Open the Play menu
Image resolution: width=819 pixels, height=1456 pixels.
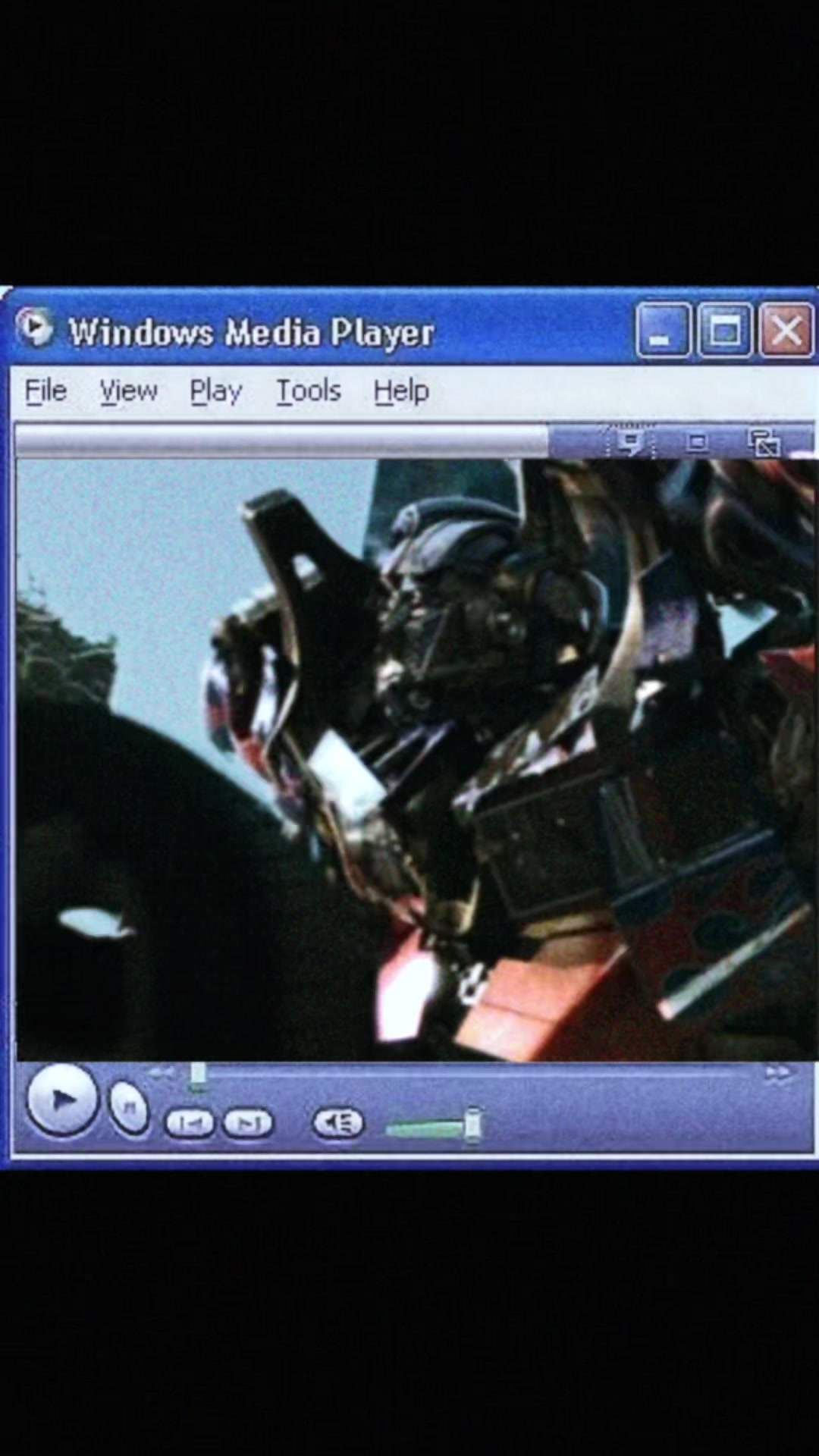point(215,391)
